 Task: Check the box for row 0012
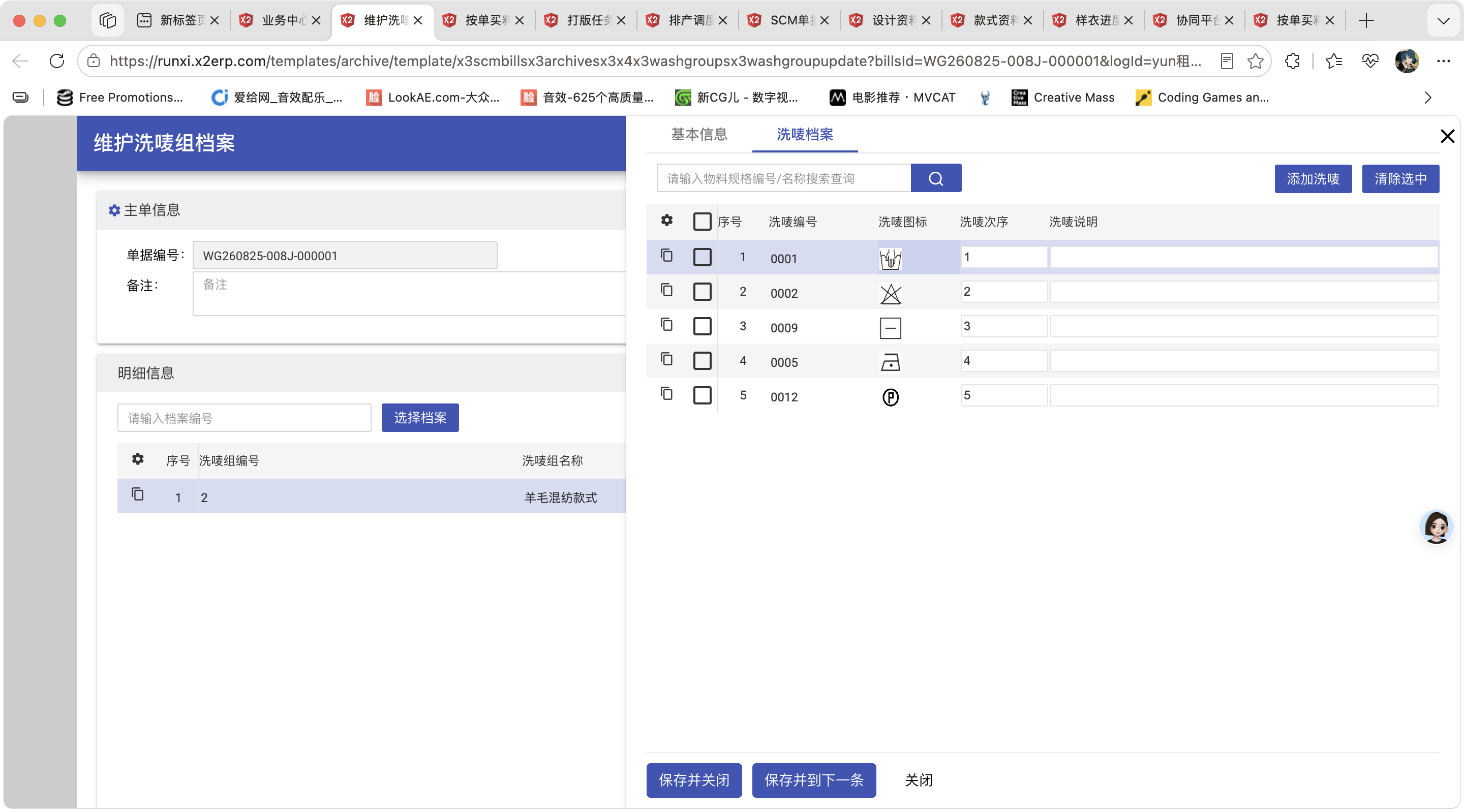702,395
